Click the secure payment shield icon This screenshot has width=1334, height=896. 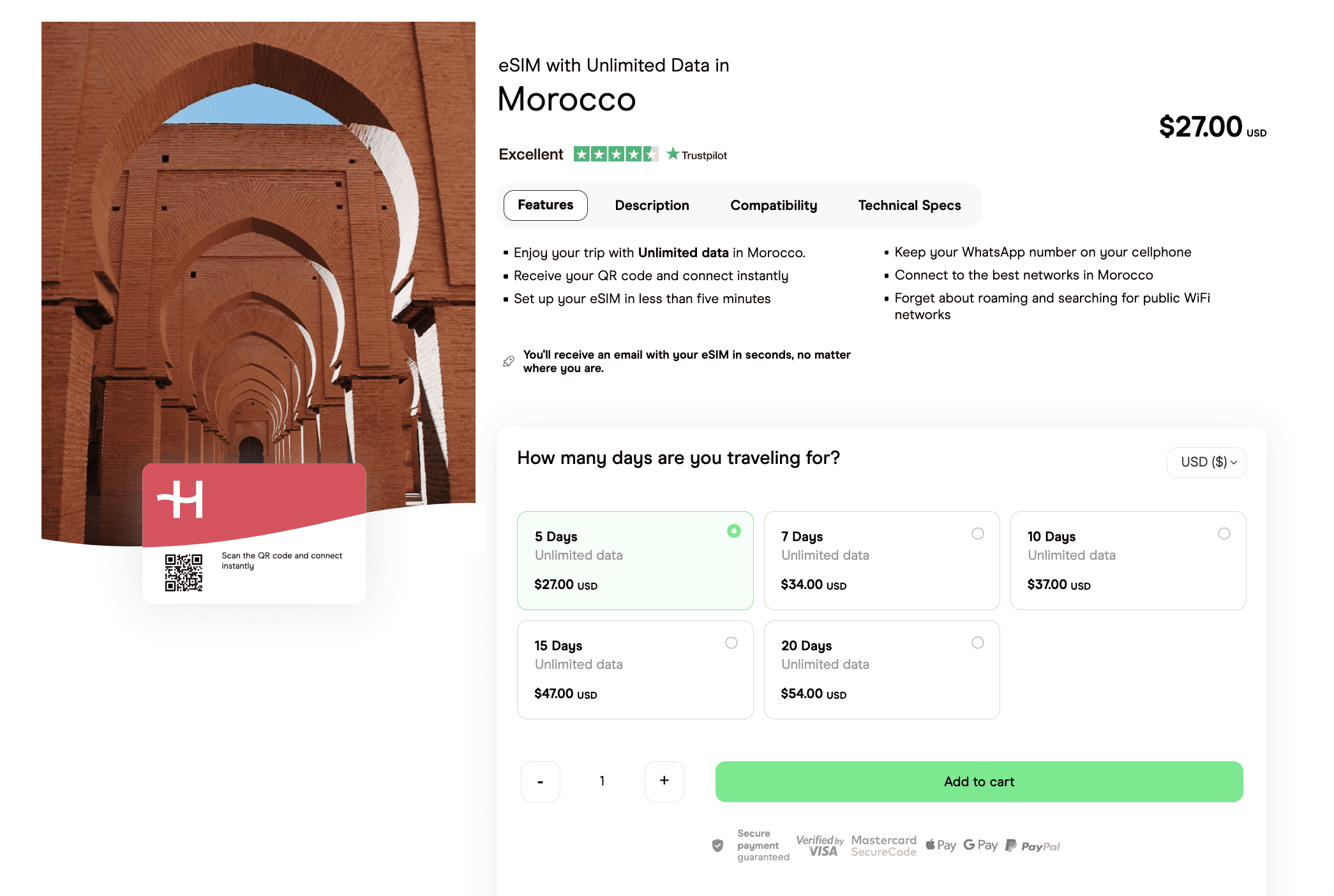tap(717, 846)
